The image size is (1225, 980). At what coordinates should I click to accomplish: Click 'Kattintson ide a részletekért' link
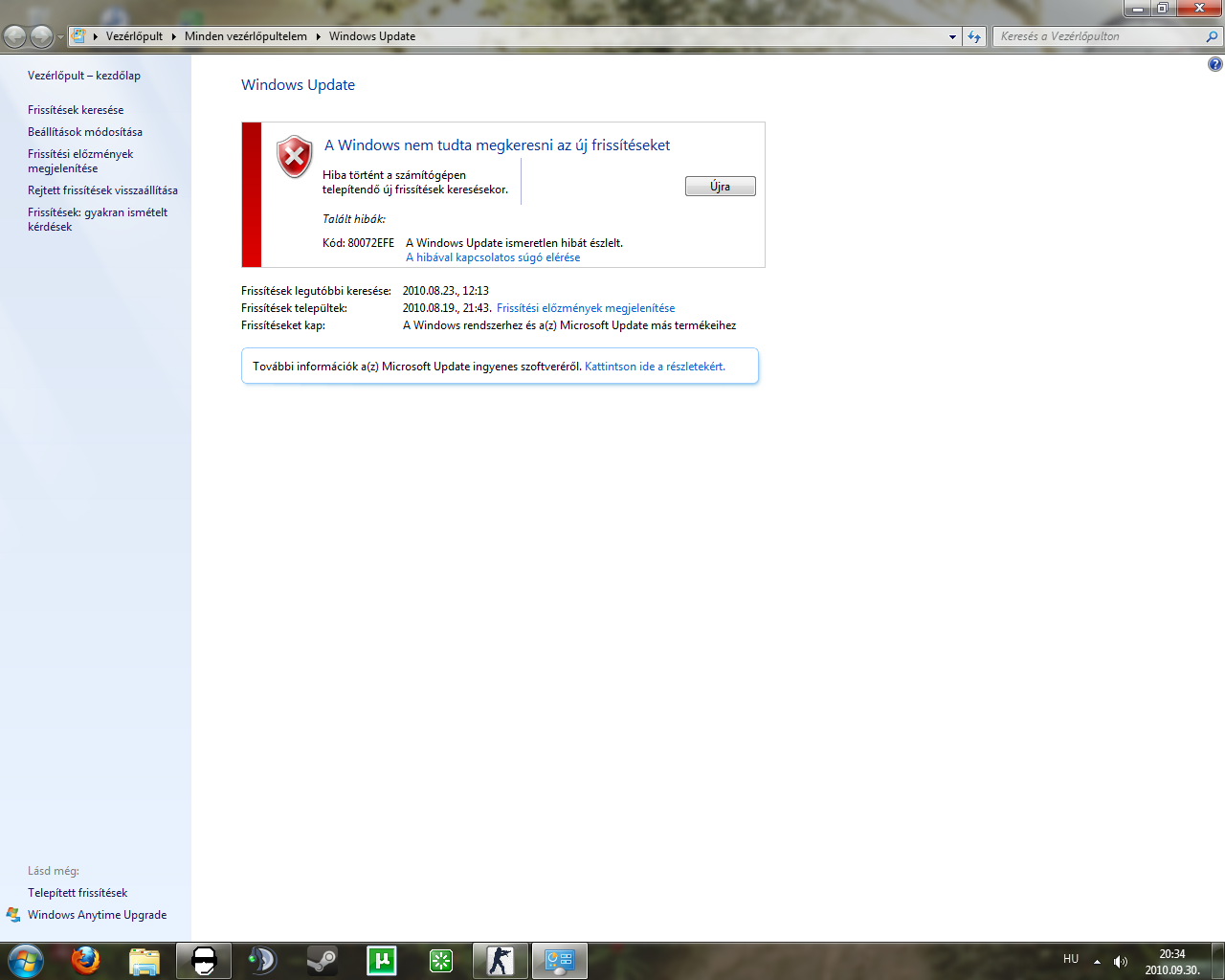point(655,367)
